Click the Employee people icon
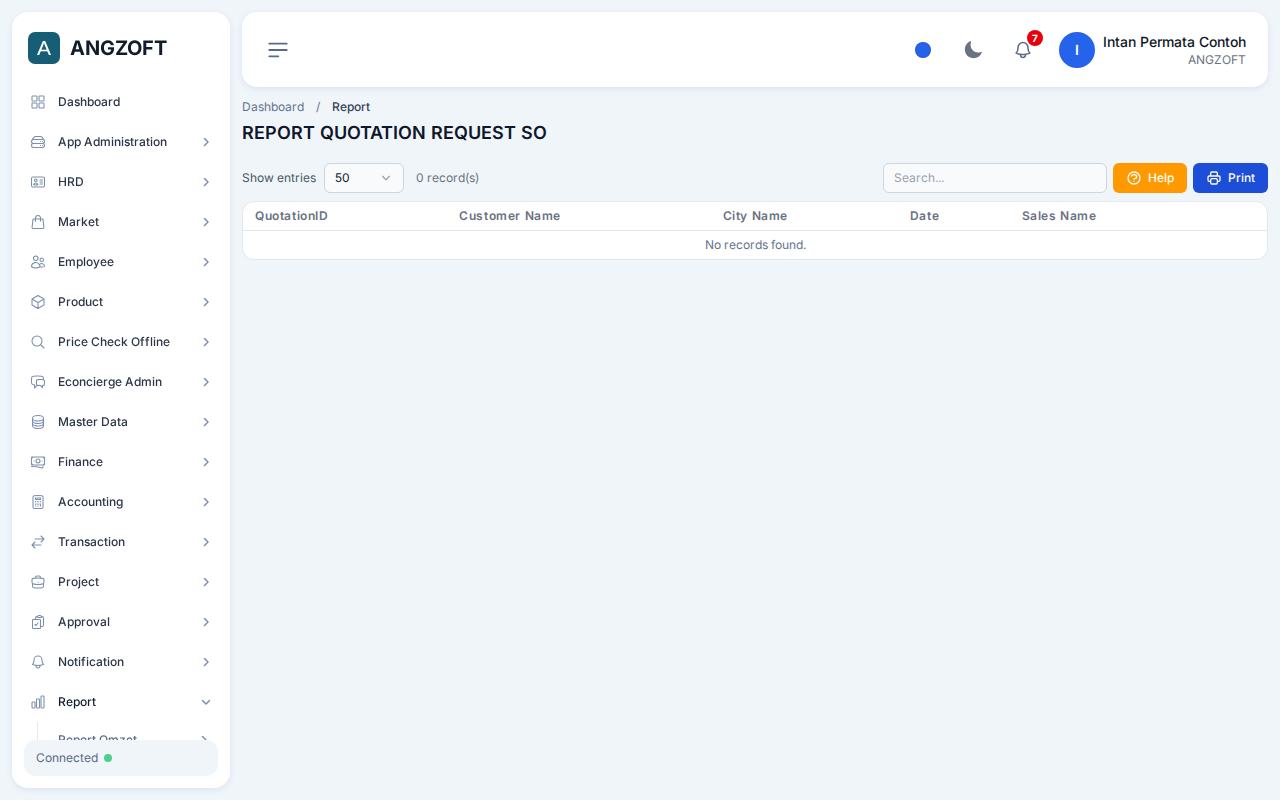Viewport: 1280px width, 800px height. (x=38, y=262)
